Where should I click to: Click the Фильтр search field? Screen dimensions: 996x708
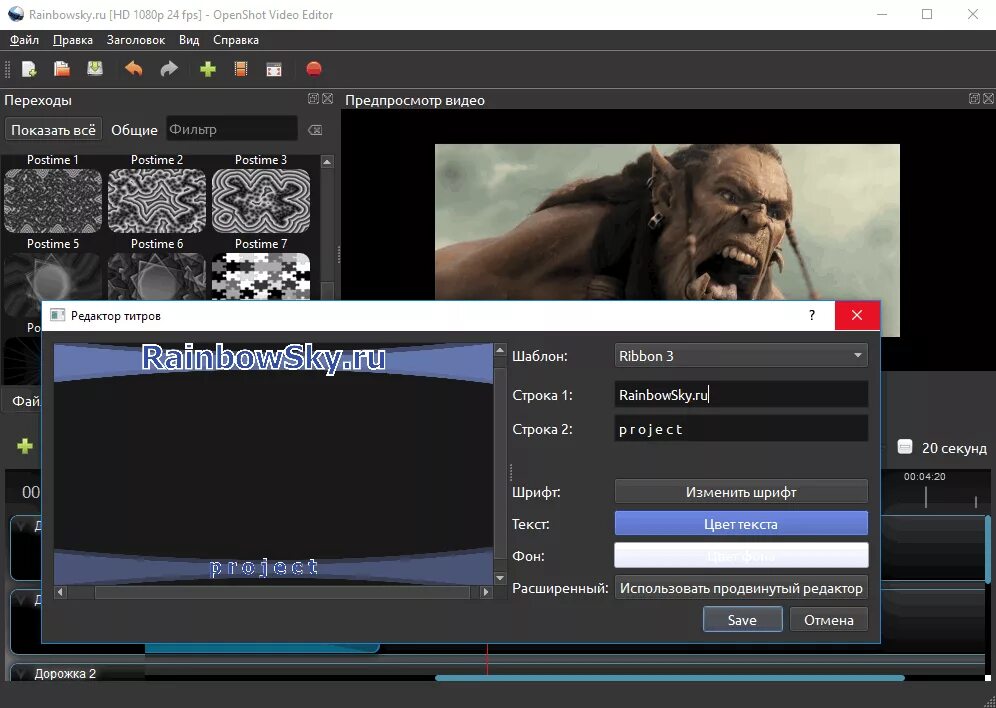pos(232,130)
